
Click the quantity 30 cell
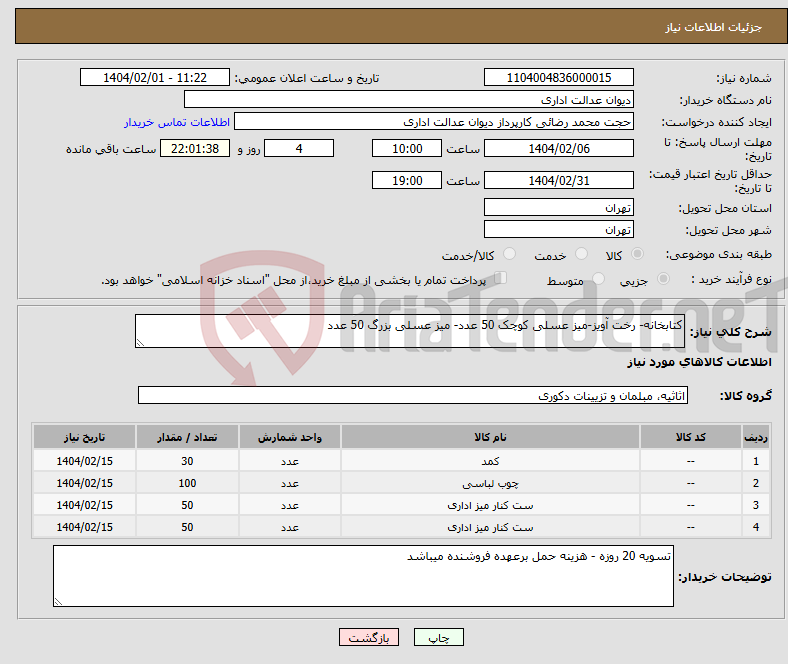[187, 461]
